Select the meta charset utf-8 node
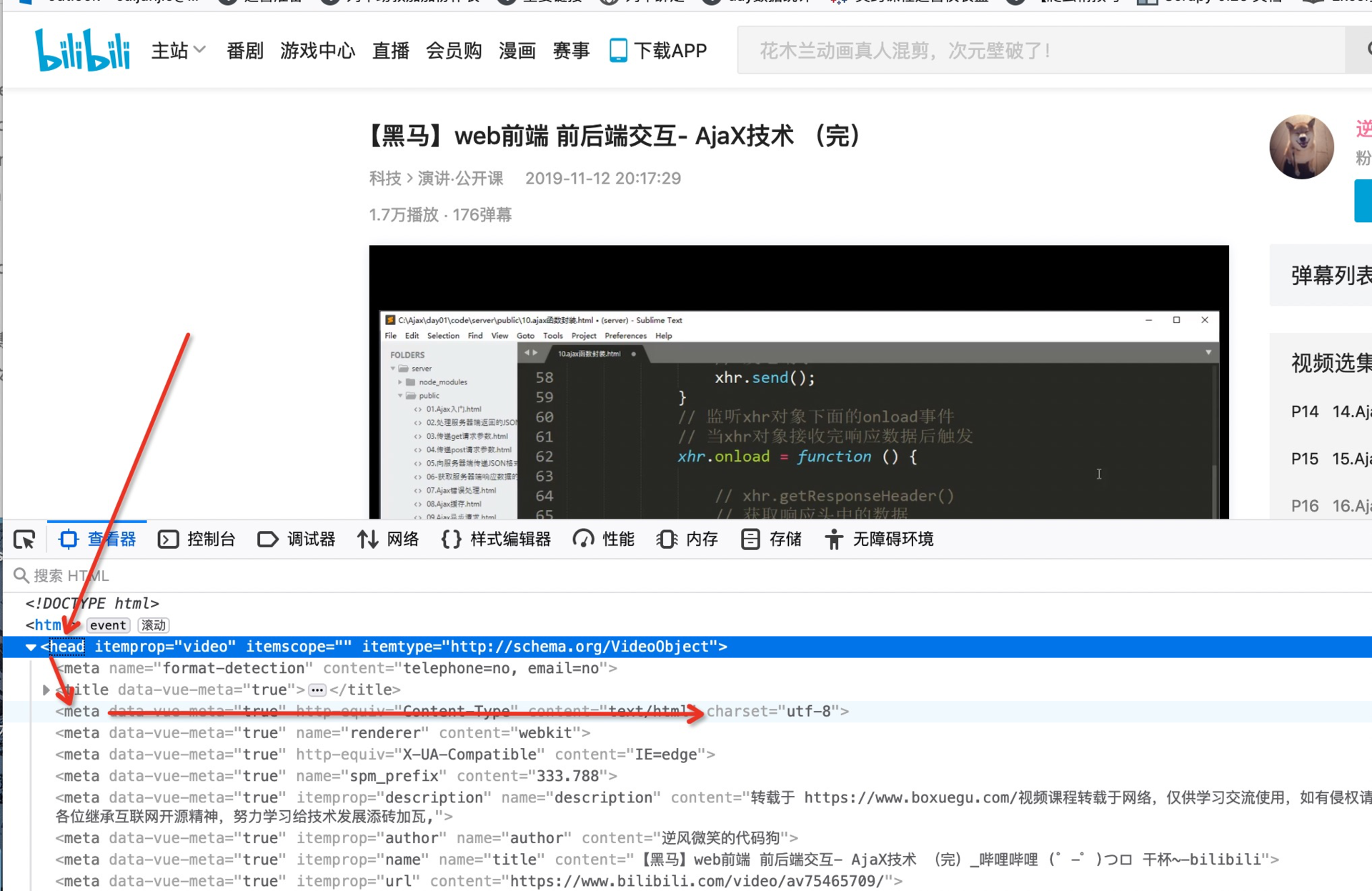This screenshot has height=891, width=1372. 452,711
